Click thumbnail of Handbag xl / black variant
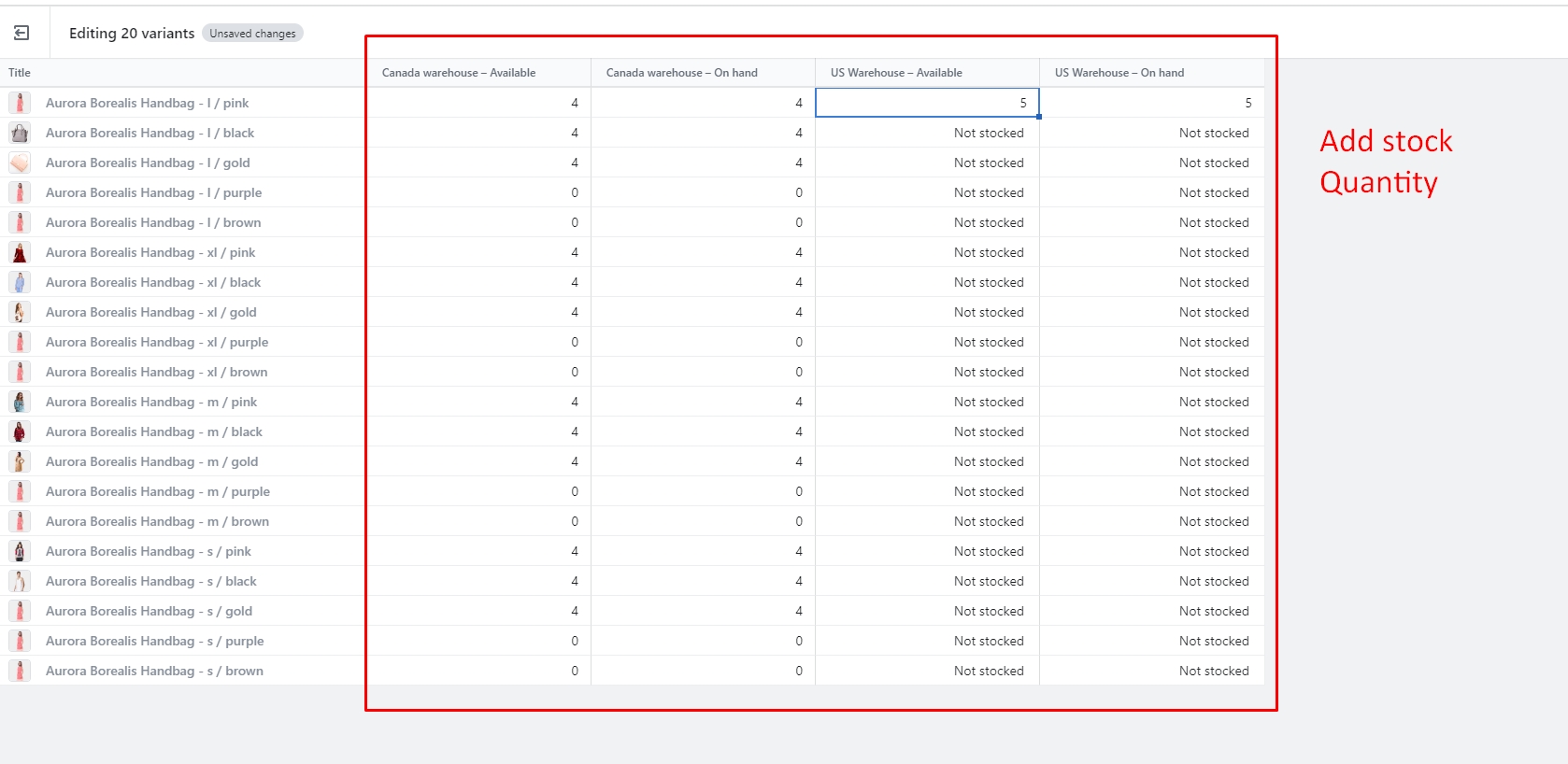 pos(20,282)
